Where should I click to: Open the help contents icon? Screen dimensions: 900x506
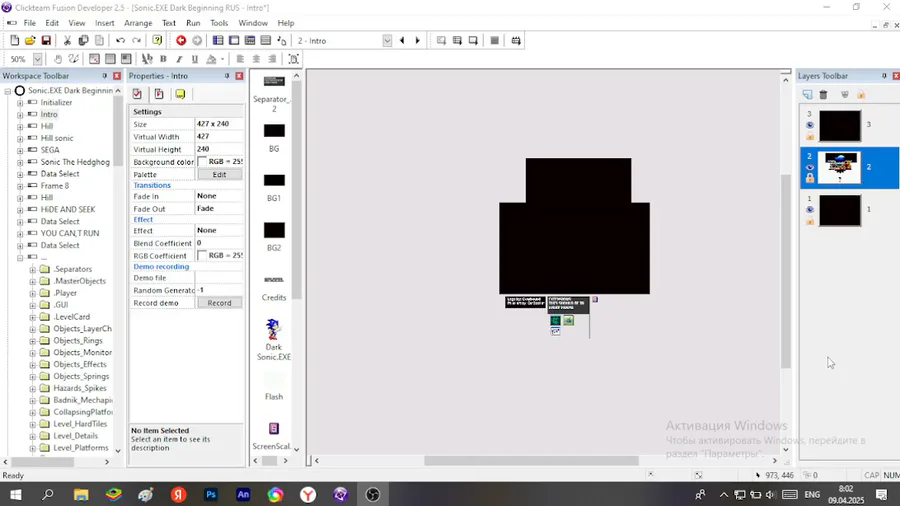tap(157, 41)
